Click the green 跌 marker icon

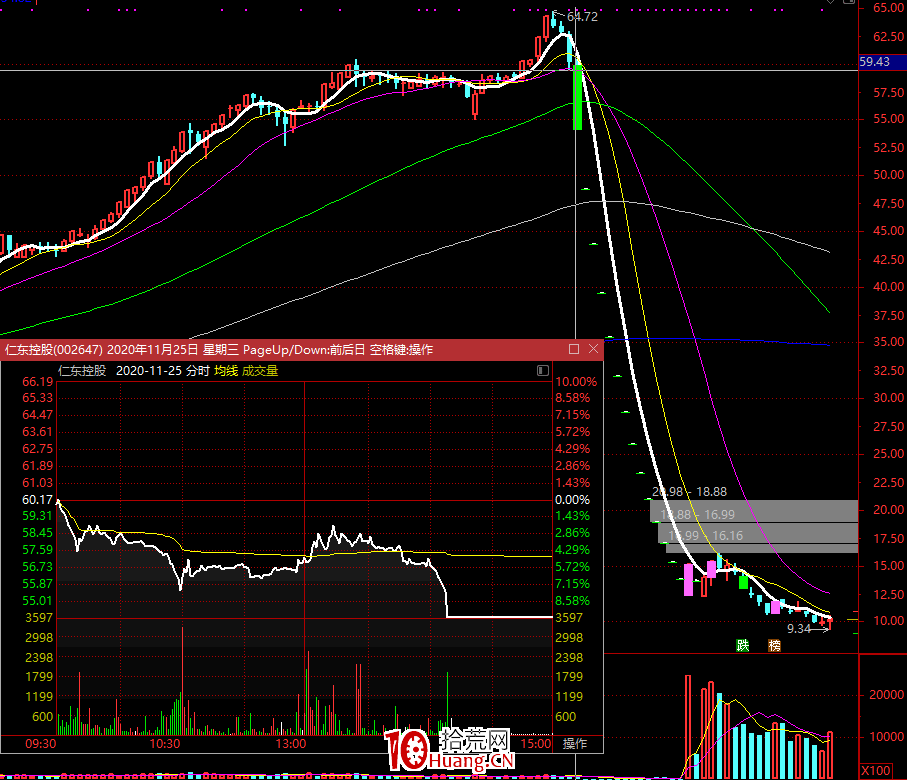point(743,645)
